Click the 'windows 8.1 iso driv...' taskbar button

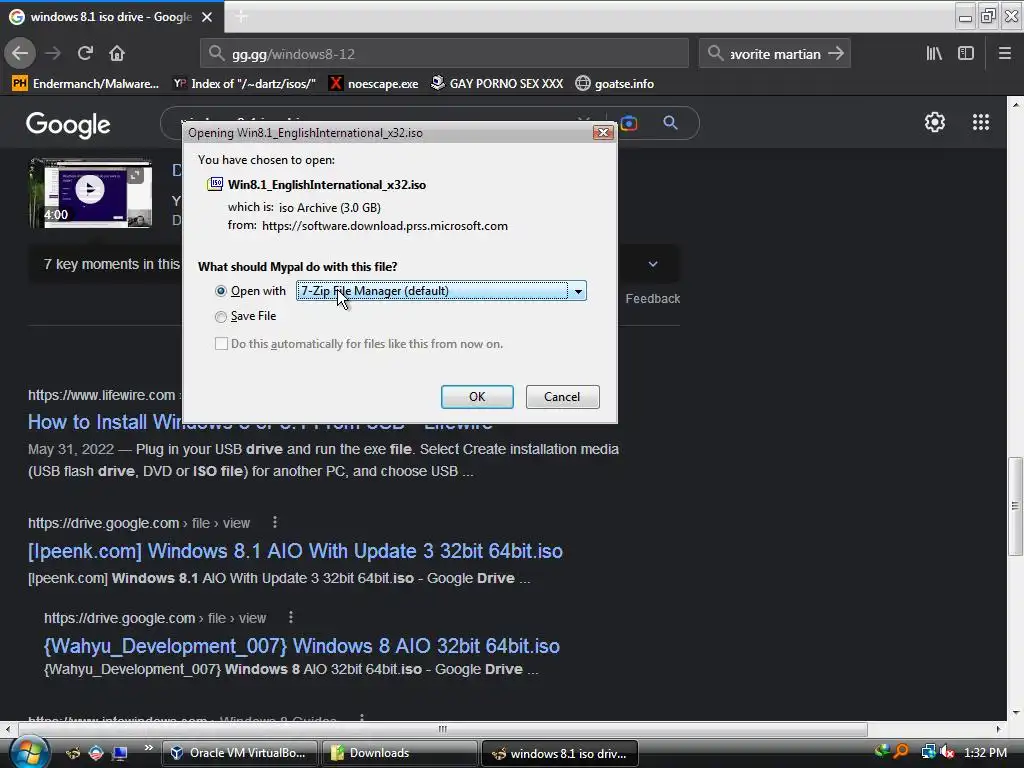point(560,753)
